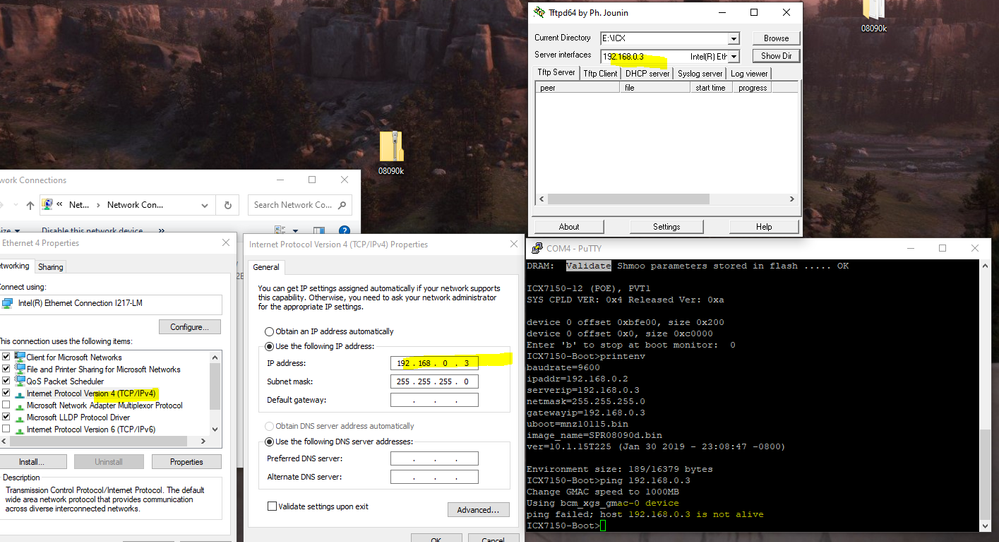Select Internet Protocol Version 4 (TCP/IPv4) item
Image resolution: width=999 pixels, height=542 pixels.
click(x=90, y=393)
